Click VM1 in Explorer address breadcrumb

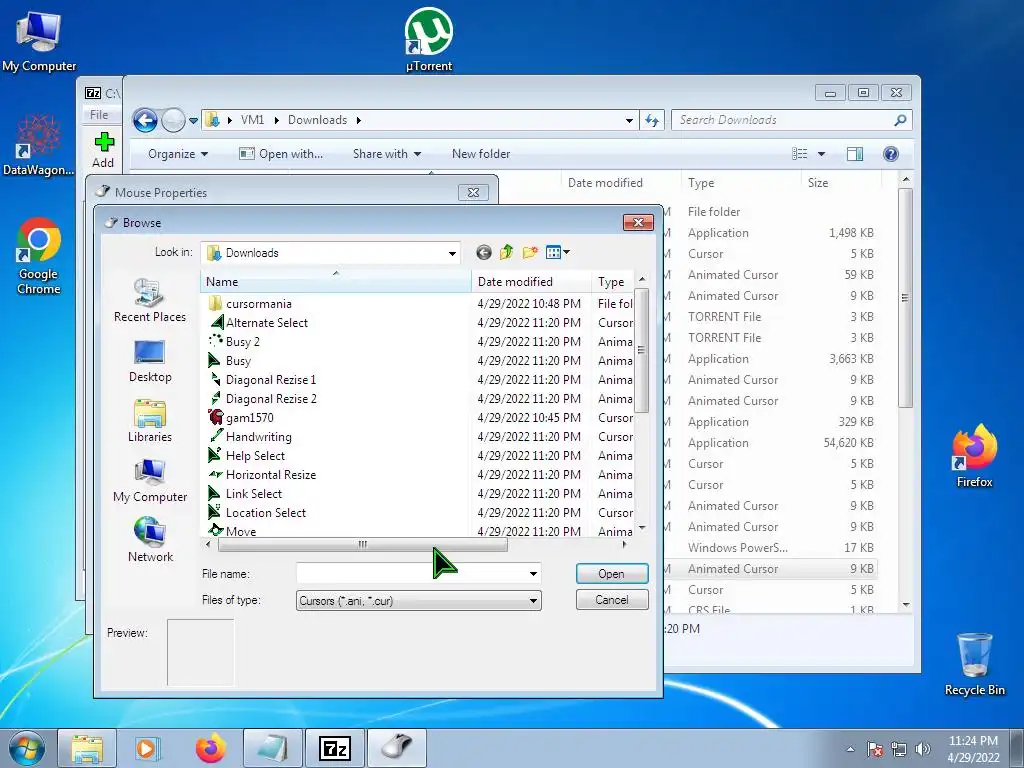coord(252,120)
